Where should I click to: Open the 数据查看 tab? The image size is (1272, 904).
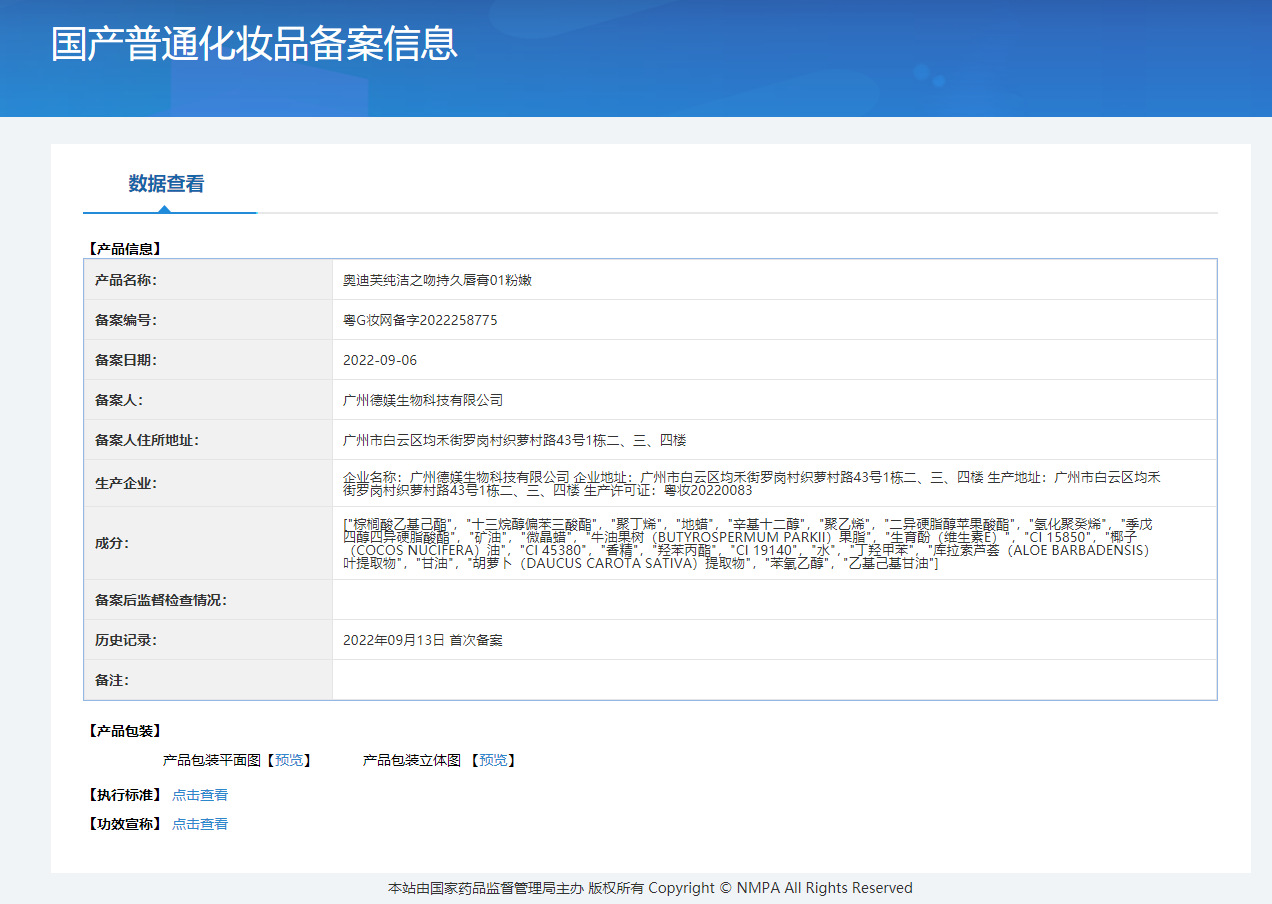[x=166, y=184]
